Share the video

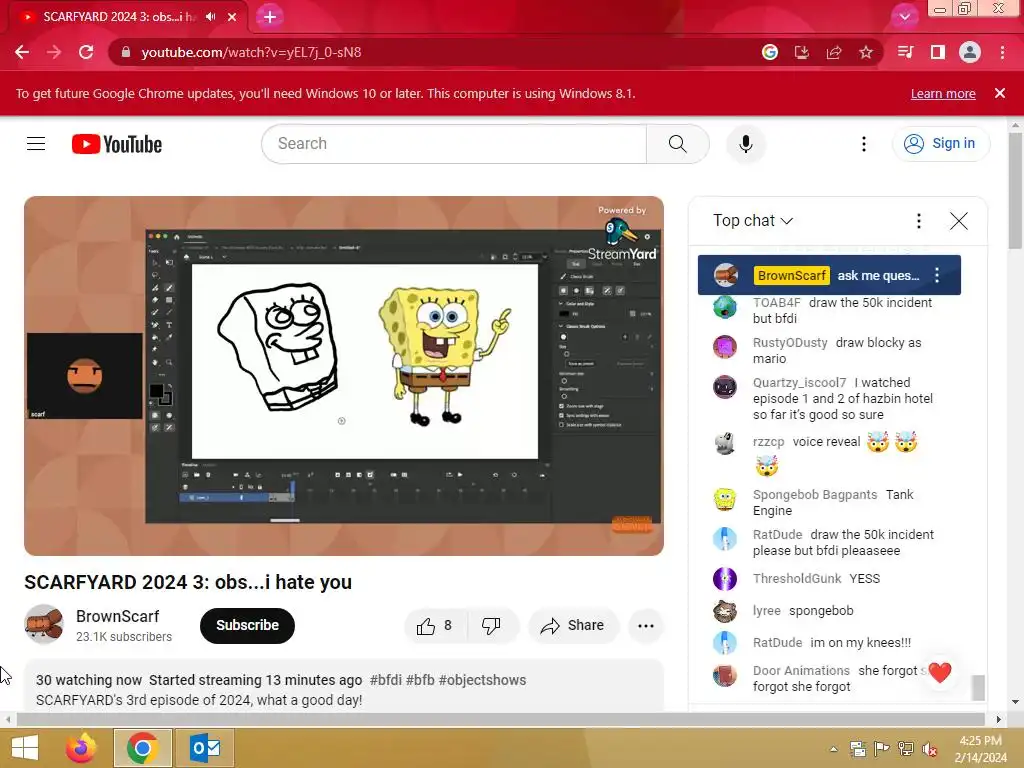click(572, 626)
